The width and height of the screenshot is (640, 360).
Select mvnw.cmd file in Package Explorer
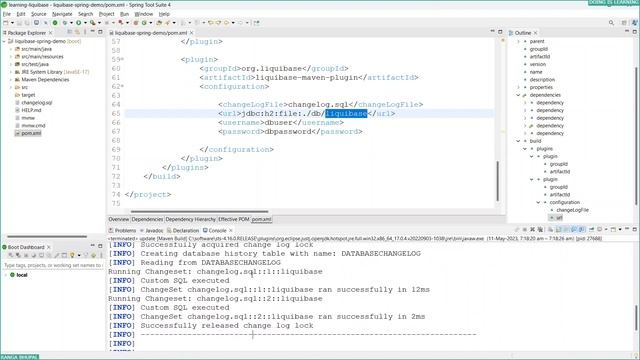(x=33, y=126)
